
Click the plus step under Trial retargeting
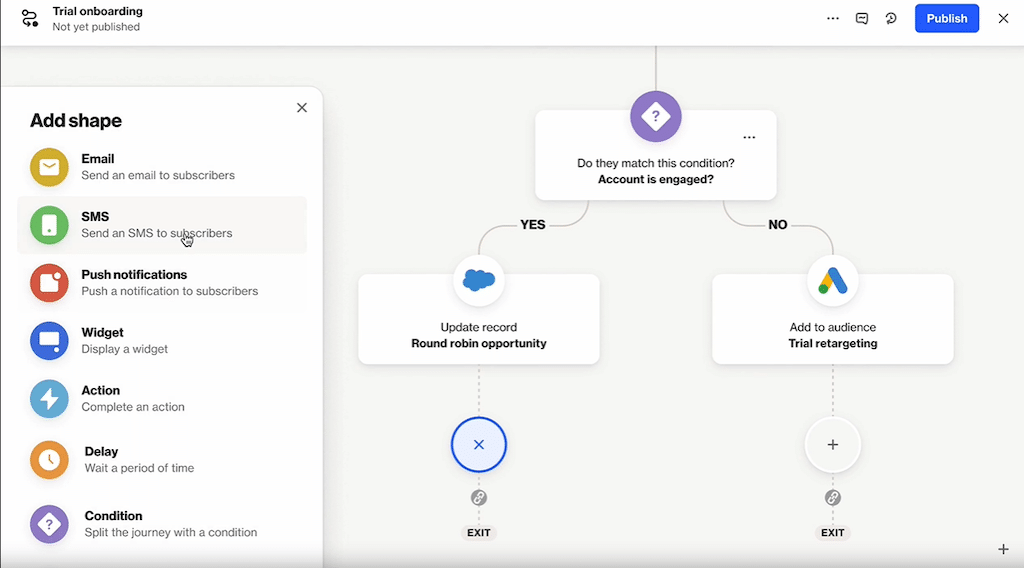click(x=832, y=445)
